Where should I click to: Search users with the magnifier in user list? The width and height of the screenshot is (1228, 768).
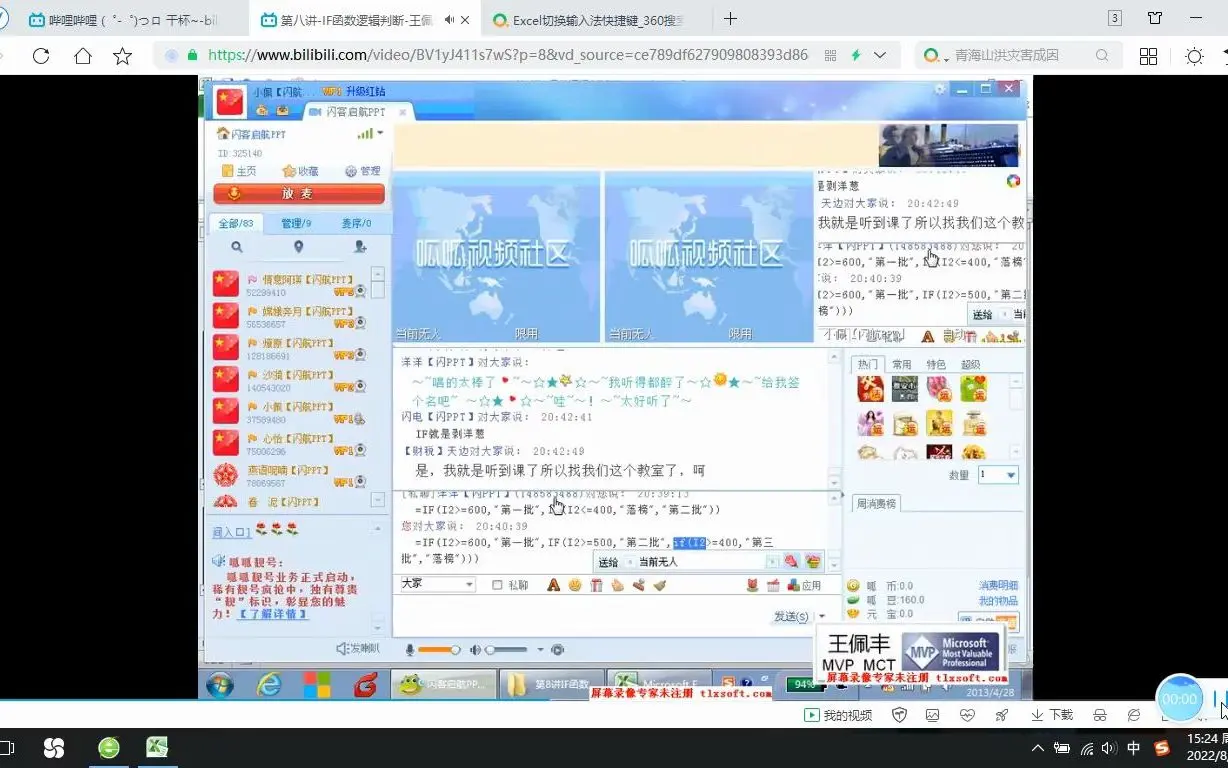237,247
